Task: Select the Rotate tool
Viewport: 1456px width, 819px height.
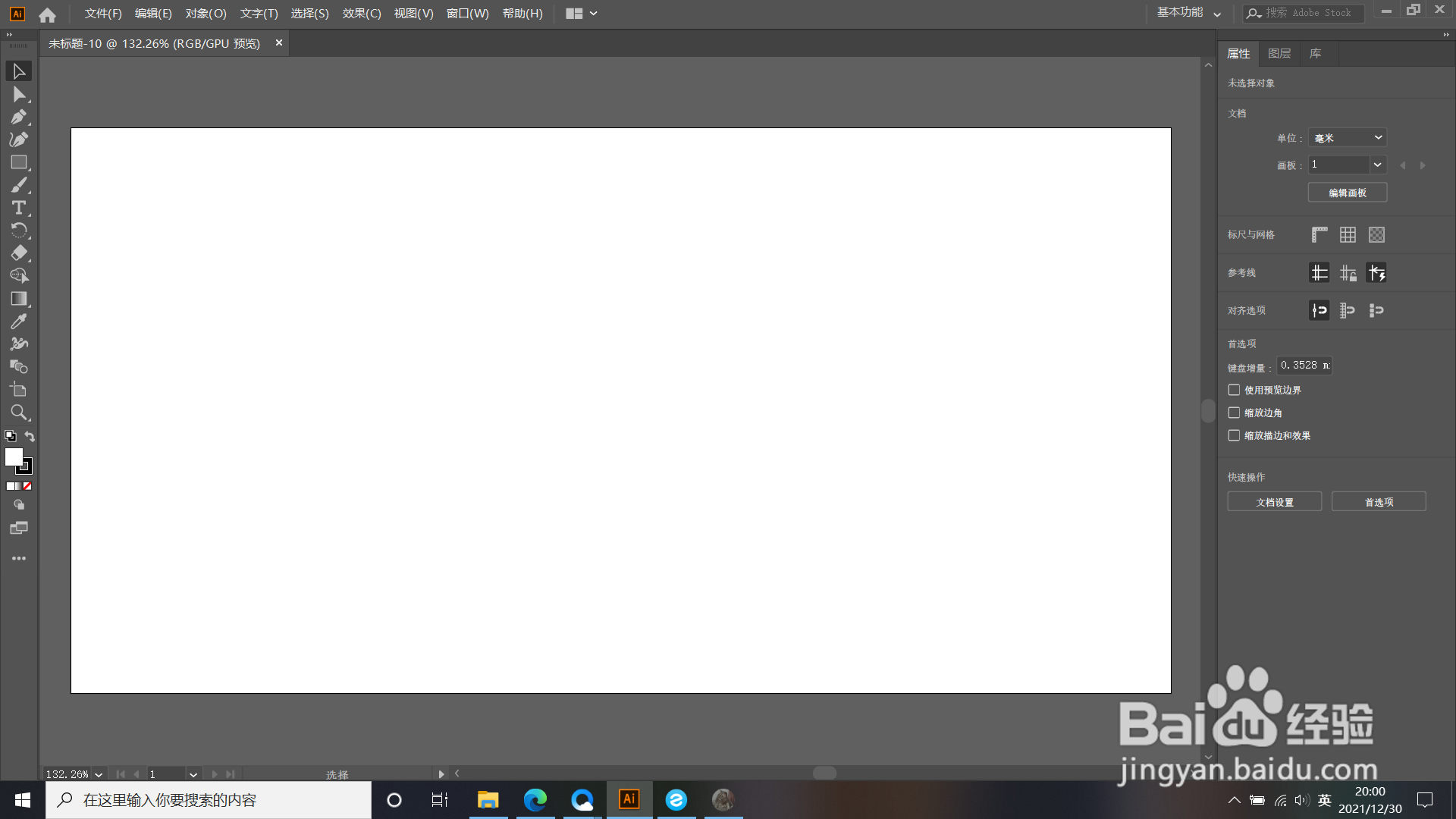Action: click(x=19, y=231)
